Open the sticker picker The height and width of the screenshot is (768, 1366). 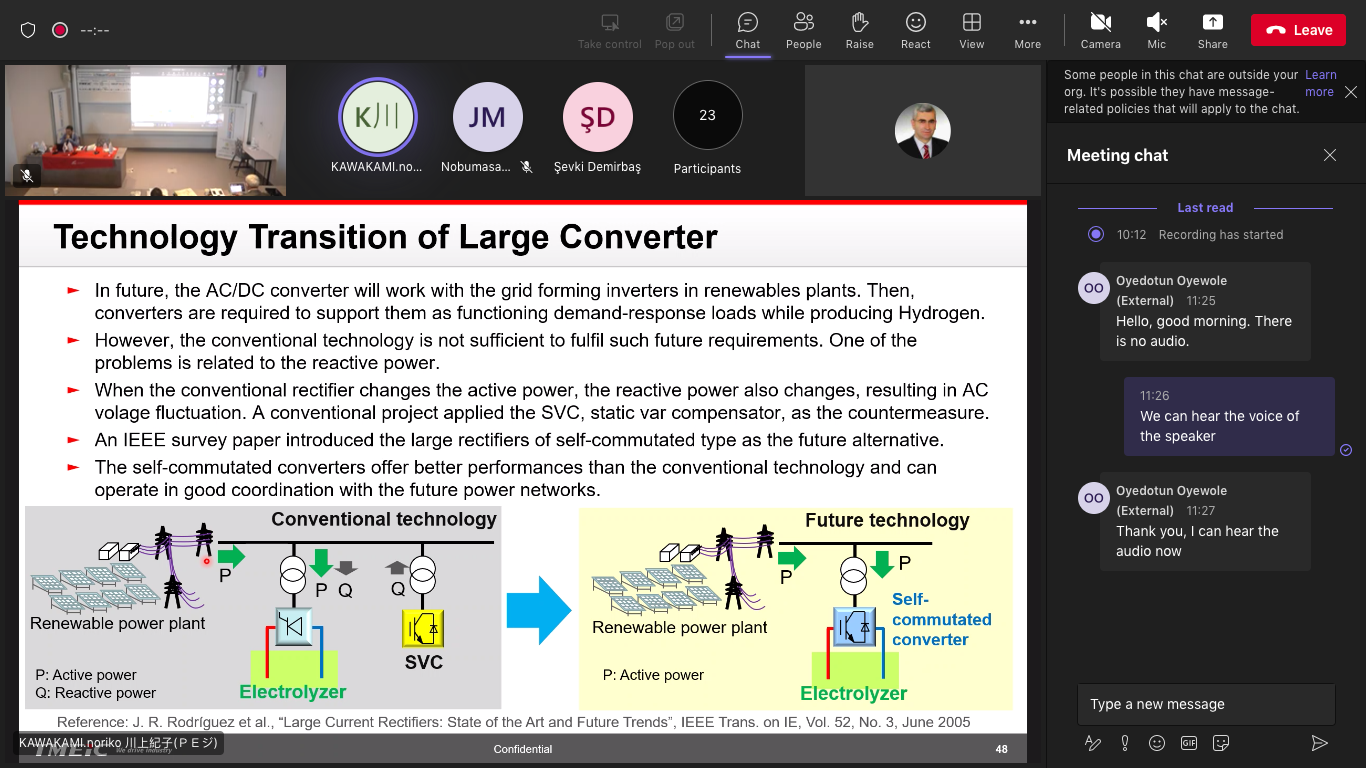1221,743
